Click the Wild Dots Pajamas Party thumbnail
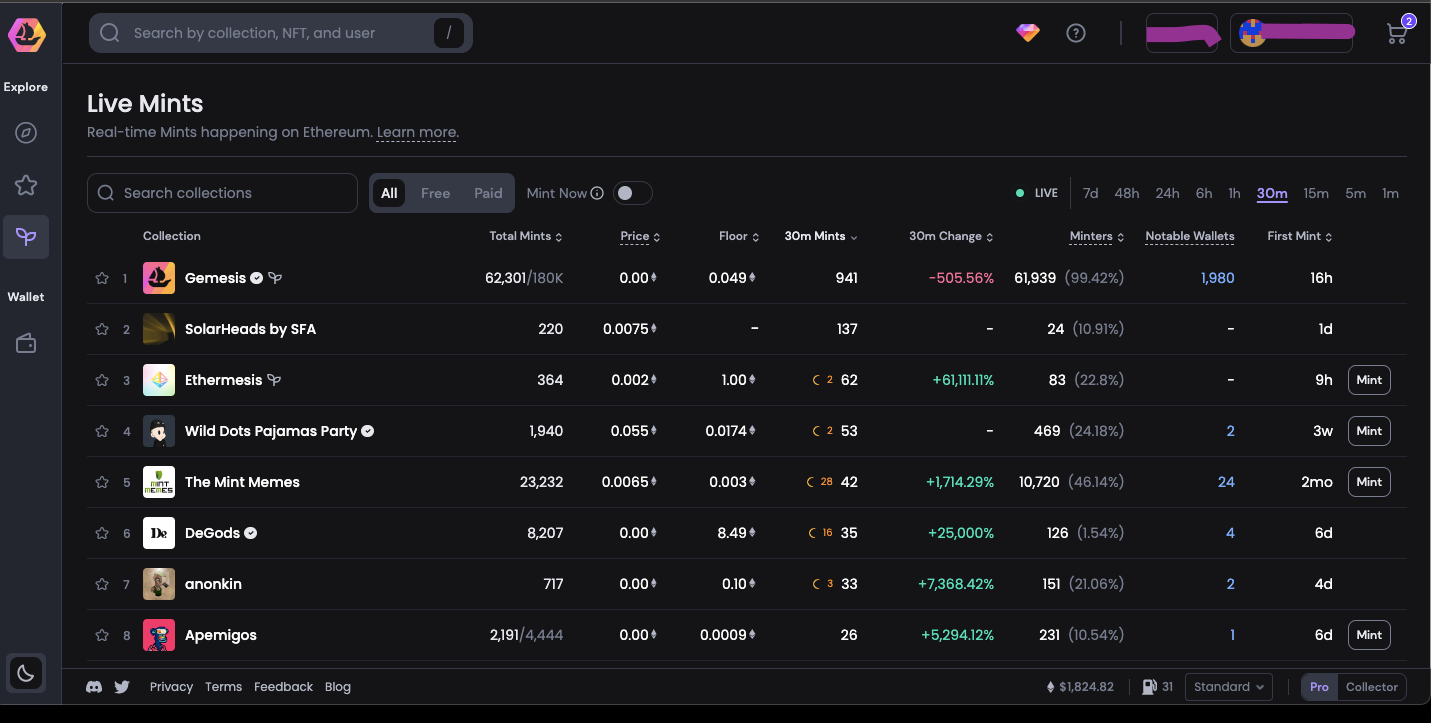This screenshot has width=1431, height=723. click(x=159, y=431)
